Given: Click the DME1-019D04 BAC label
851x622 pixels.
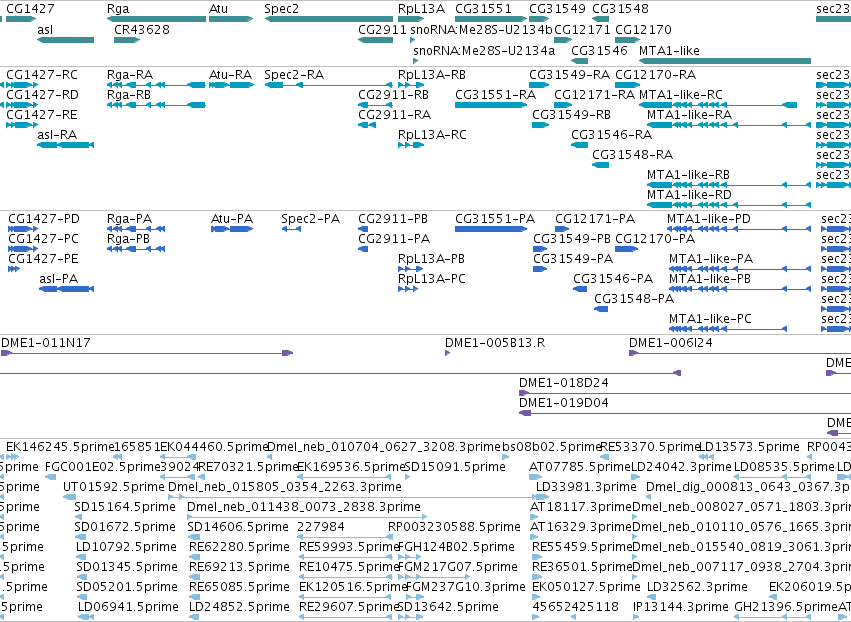Looking at the screenshot, I should click(564, 403).
